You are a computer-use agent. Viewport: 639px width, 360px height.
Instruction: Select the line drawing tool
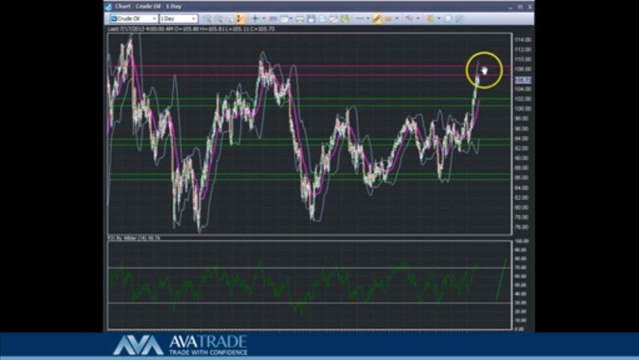coord(359,19)
